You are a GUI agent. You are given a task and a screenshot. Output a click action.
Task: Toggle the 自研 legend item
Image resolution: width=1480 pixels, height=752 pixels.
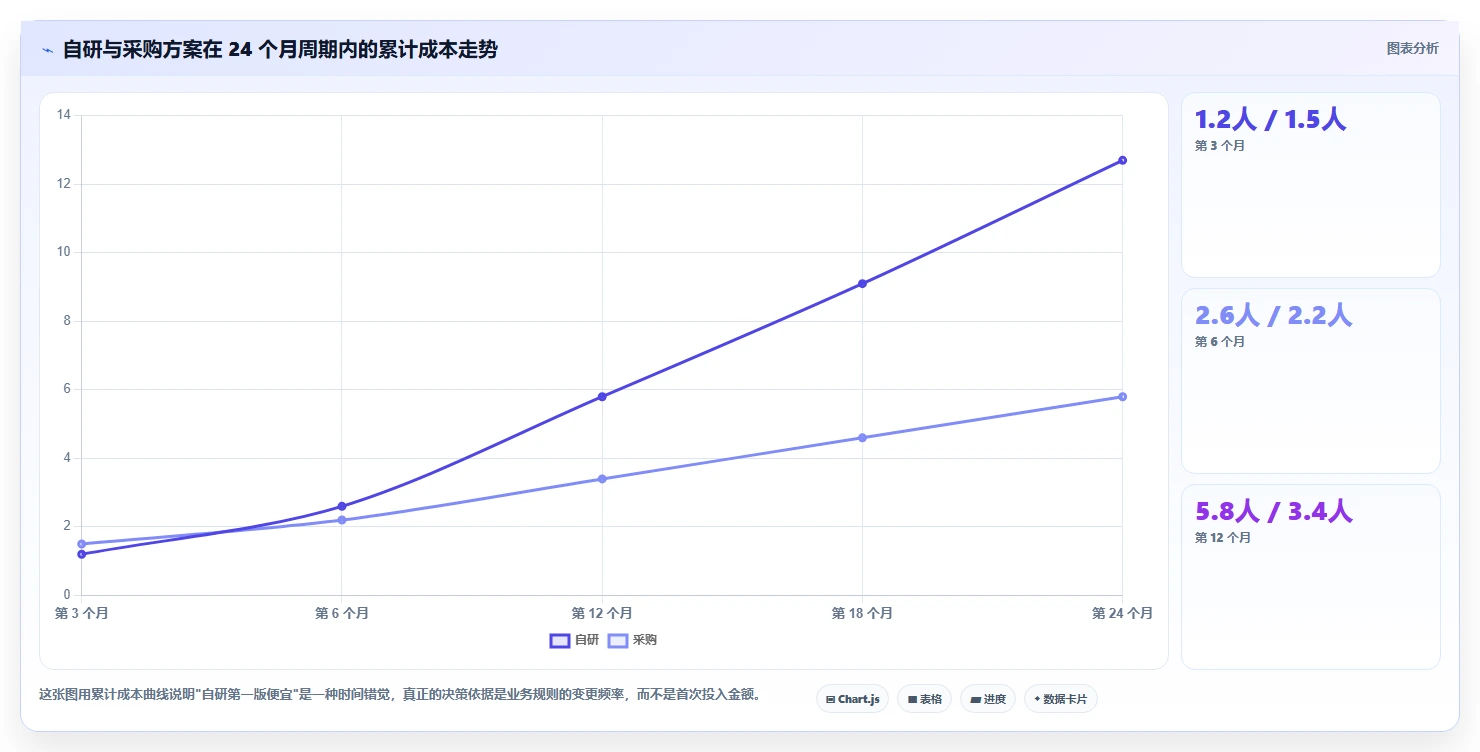(574, 640)
